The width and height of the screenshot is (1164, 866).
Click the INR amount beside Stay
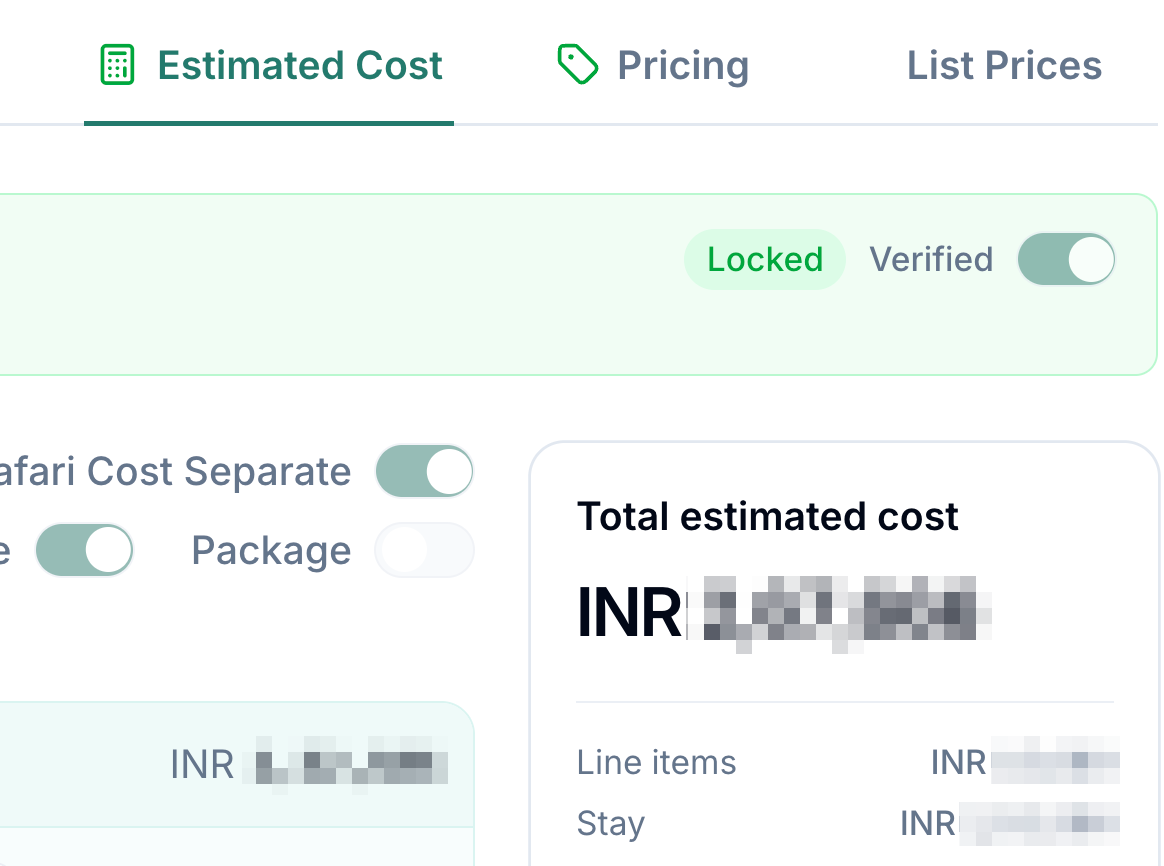point(1010,824)
